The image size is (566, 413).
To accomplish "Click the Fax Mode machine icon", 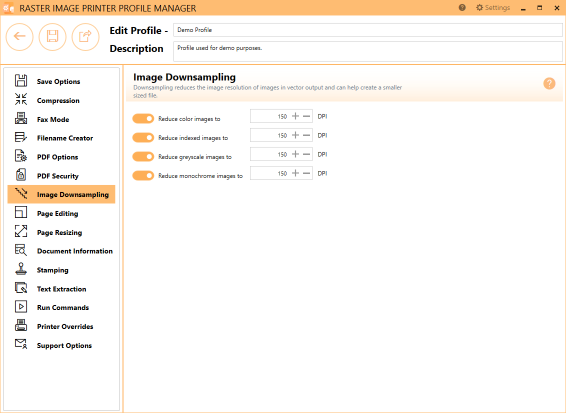I will tap(21, 118).
